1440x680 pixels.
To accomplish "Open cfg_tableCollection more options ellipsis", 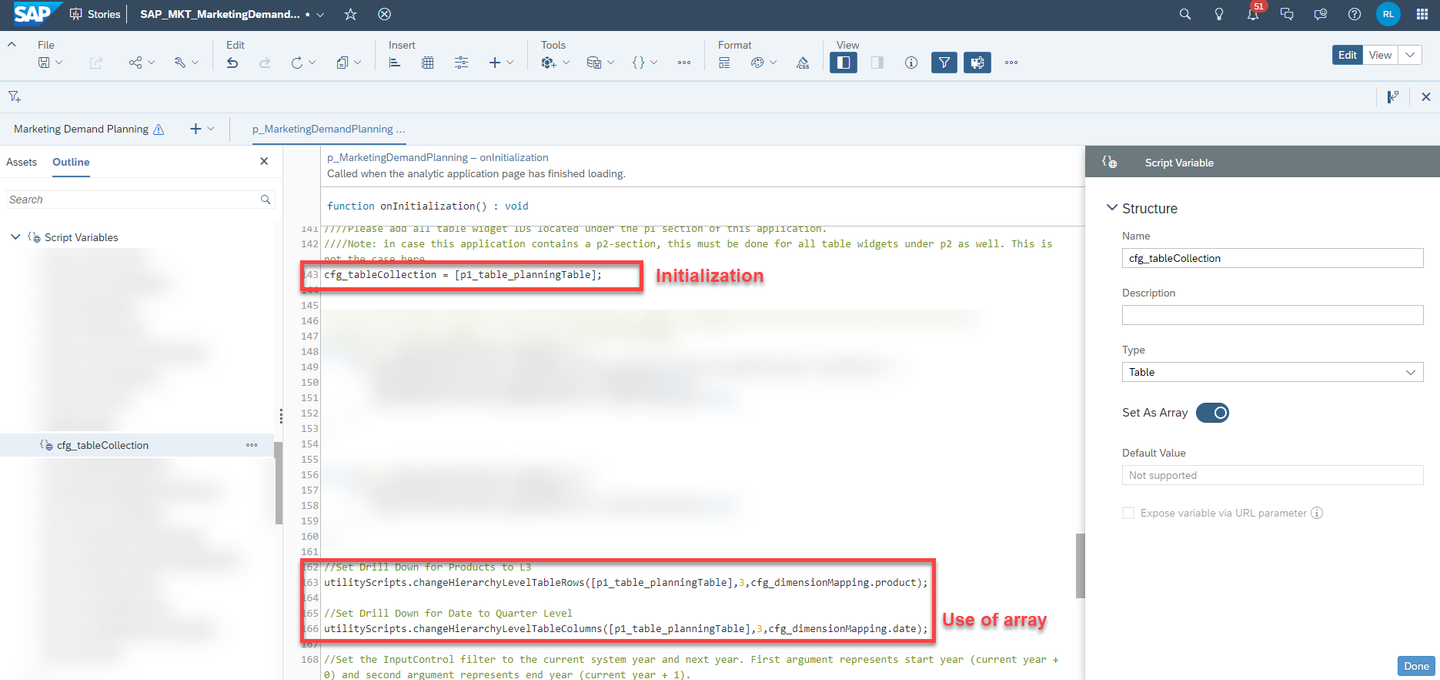I will pos(251,445).
